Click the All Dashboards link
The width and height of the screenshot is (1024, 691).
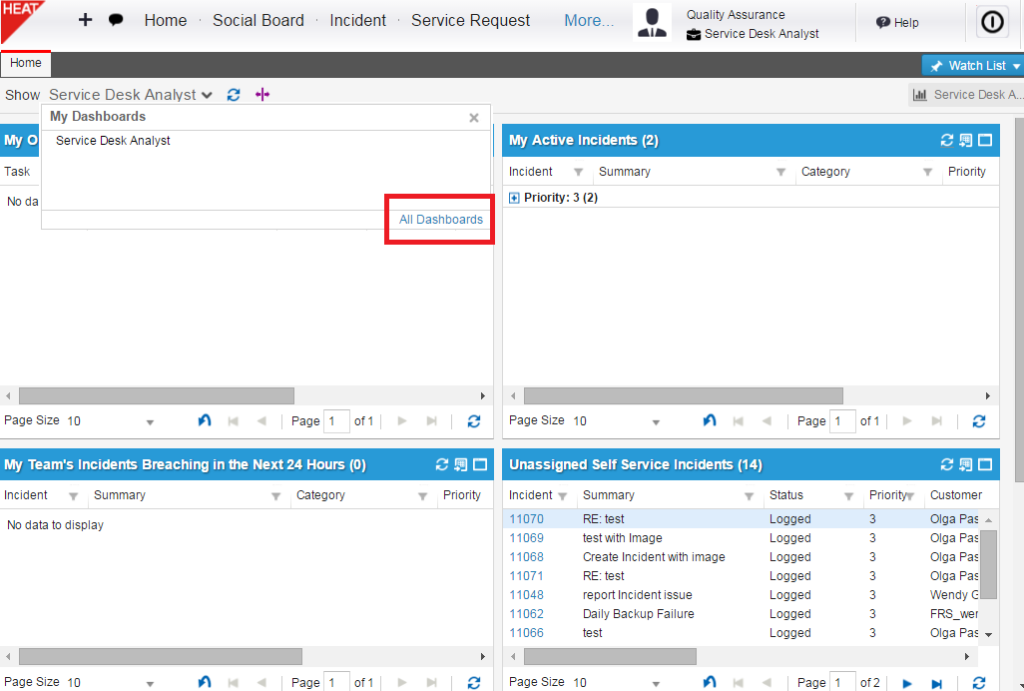(x=441, y=219)
